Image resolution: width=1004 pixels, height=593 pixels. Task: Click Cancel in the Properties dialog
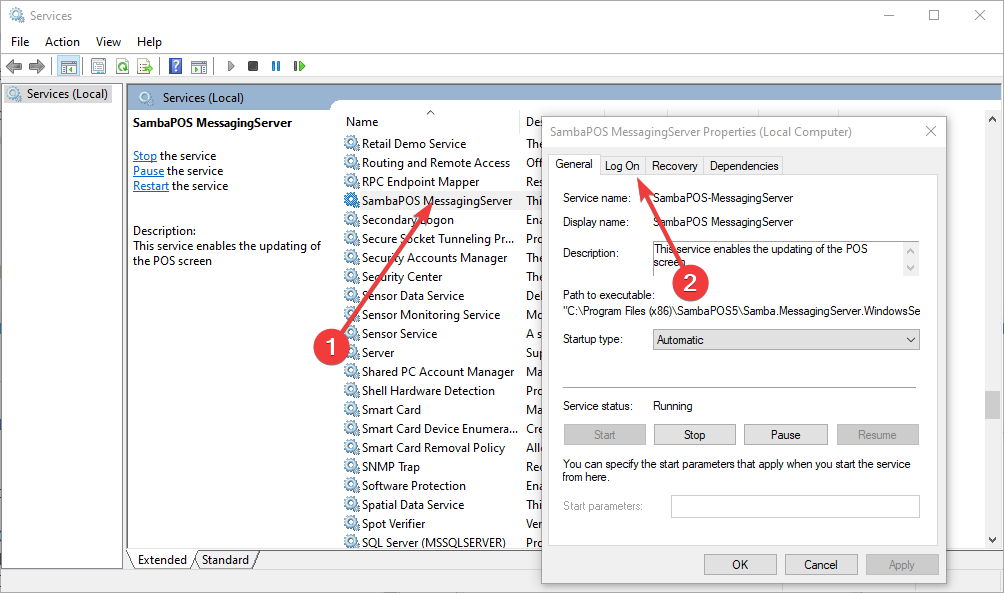[x=821, y=565]
